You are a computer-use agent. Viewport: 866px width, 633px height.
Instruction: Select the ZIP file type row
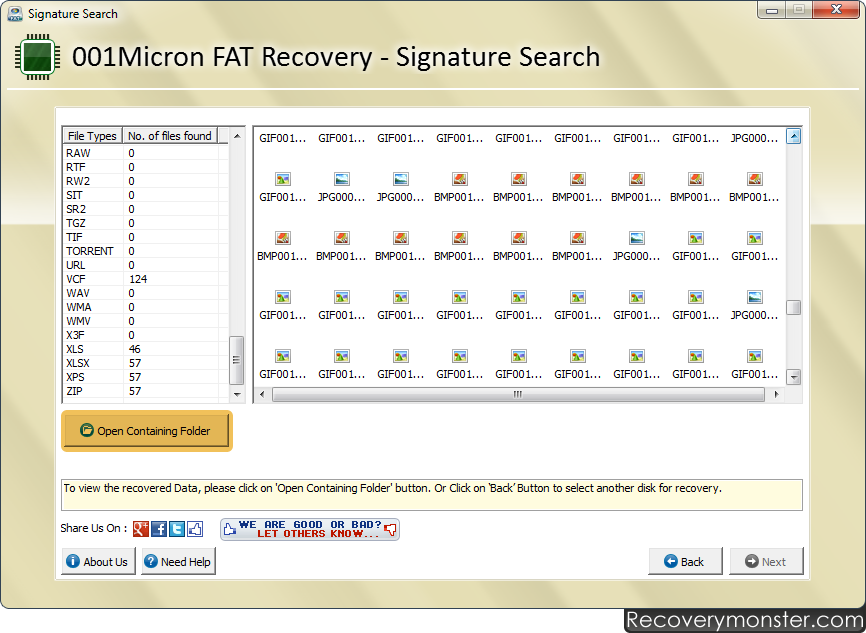pos(145,391)
